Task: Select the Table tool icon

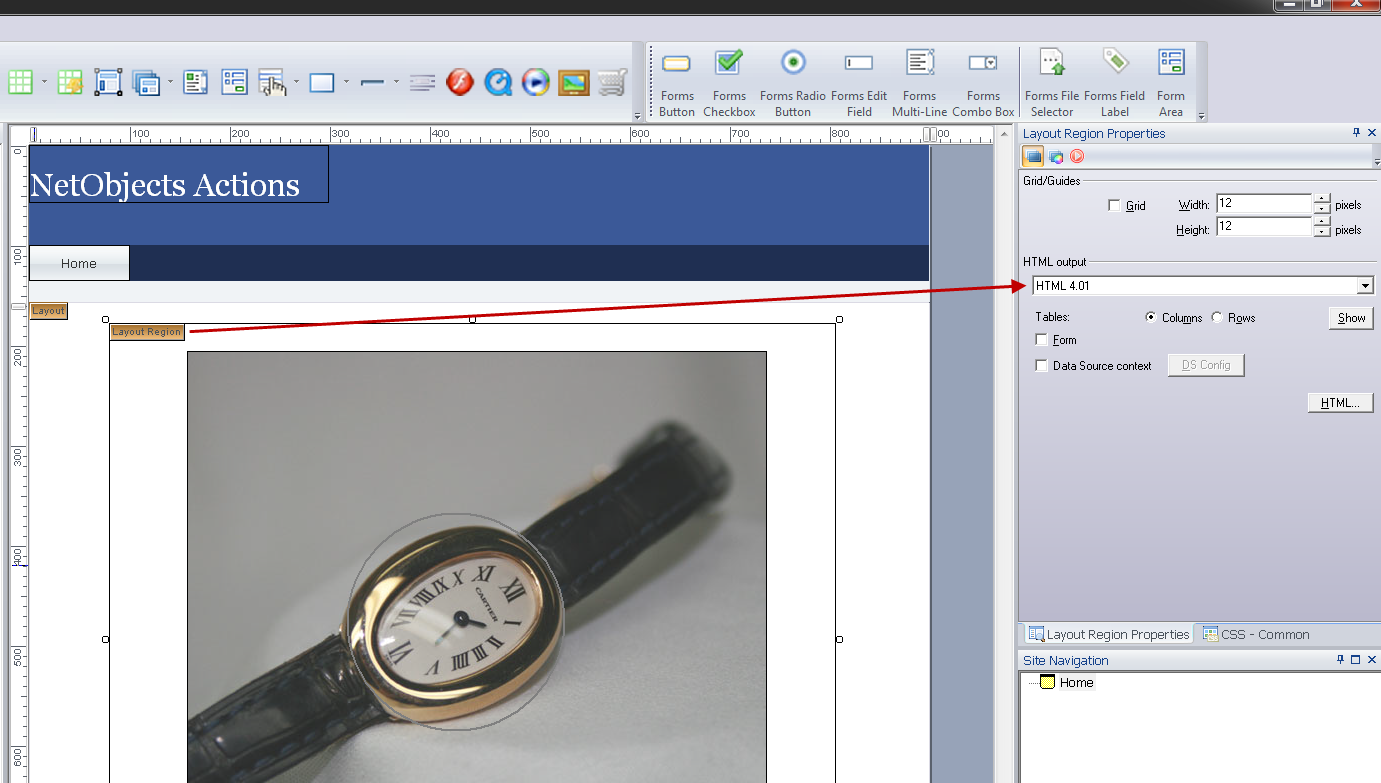Action: (x=20, y=82)
